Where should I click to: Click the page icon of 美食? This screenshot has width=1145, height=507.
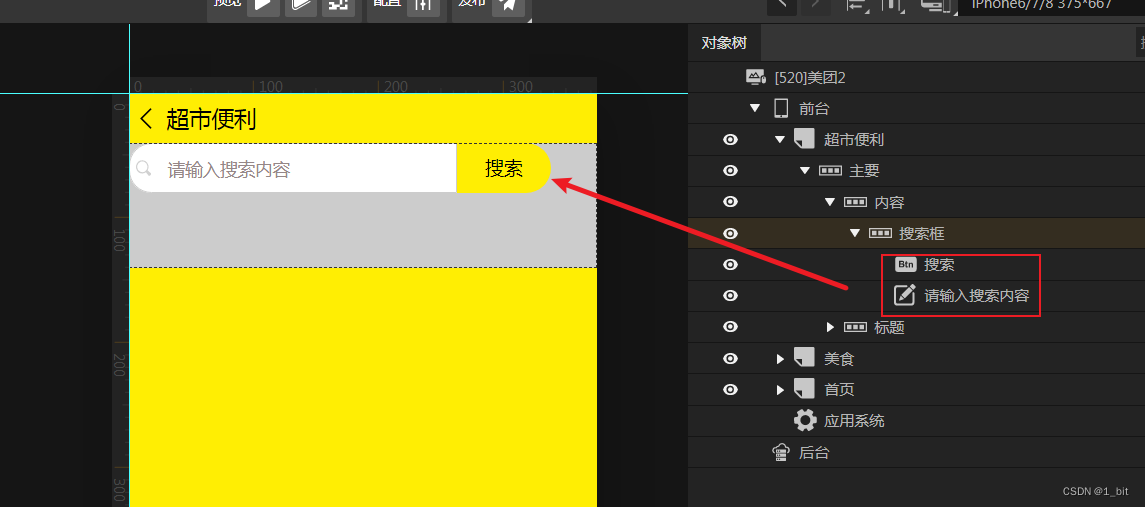pyautogui.click(x=804, y=358)
